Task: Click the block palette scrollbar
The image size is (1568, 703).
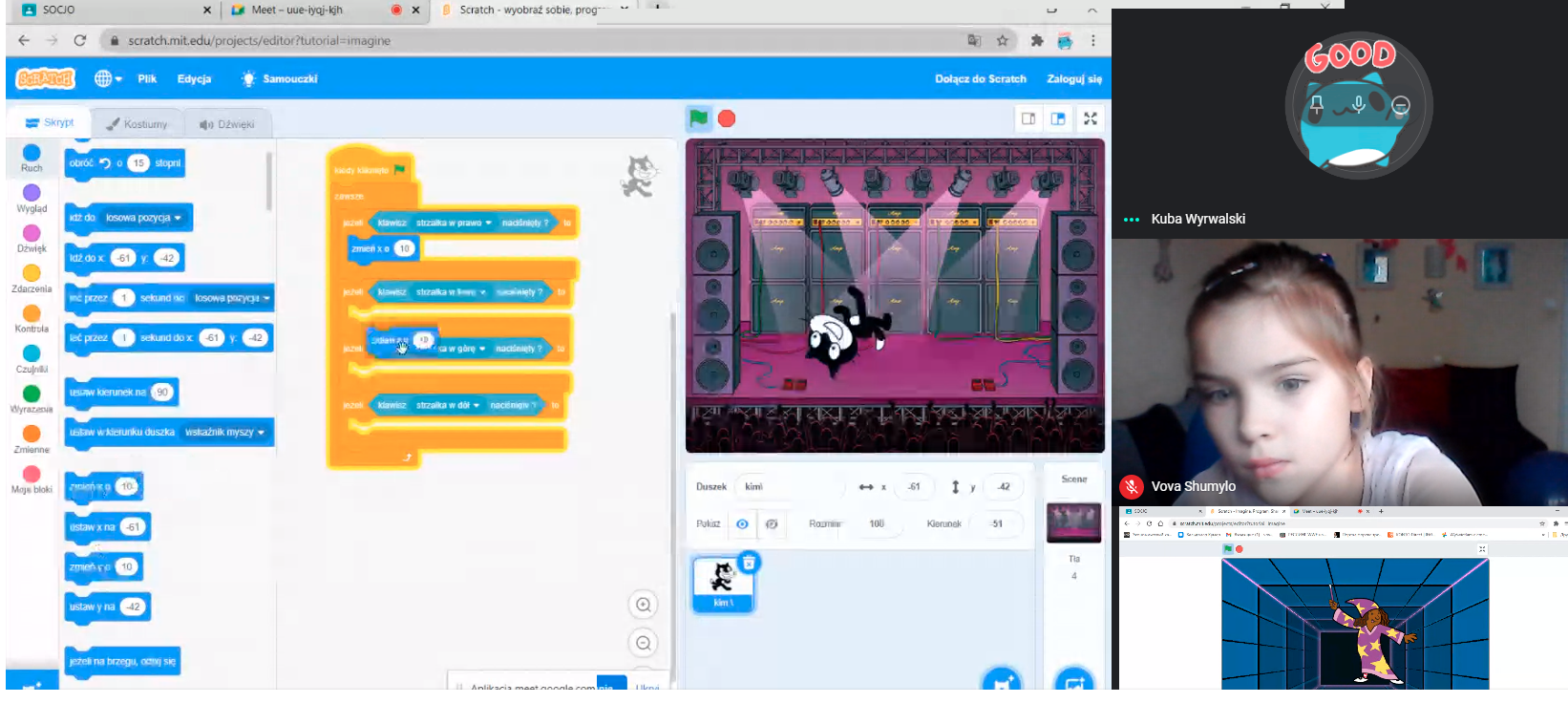Action: tap(269, 181)
